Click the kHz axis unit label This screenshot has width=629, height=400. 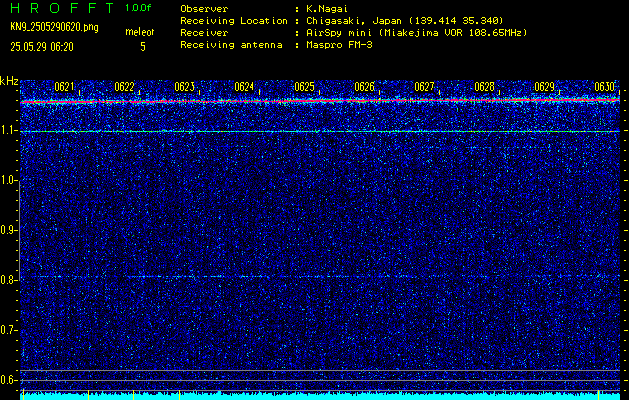pyautogui.click(x=9, y=81)
